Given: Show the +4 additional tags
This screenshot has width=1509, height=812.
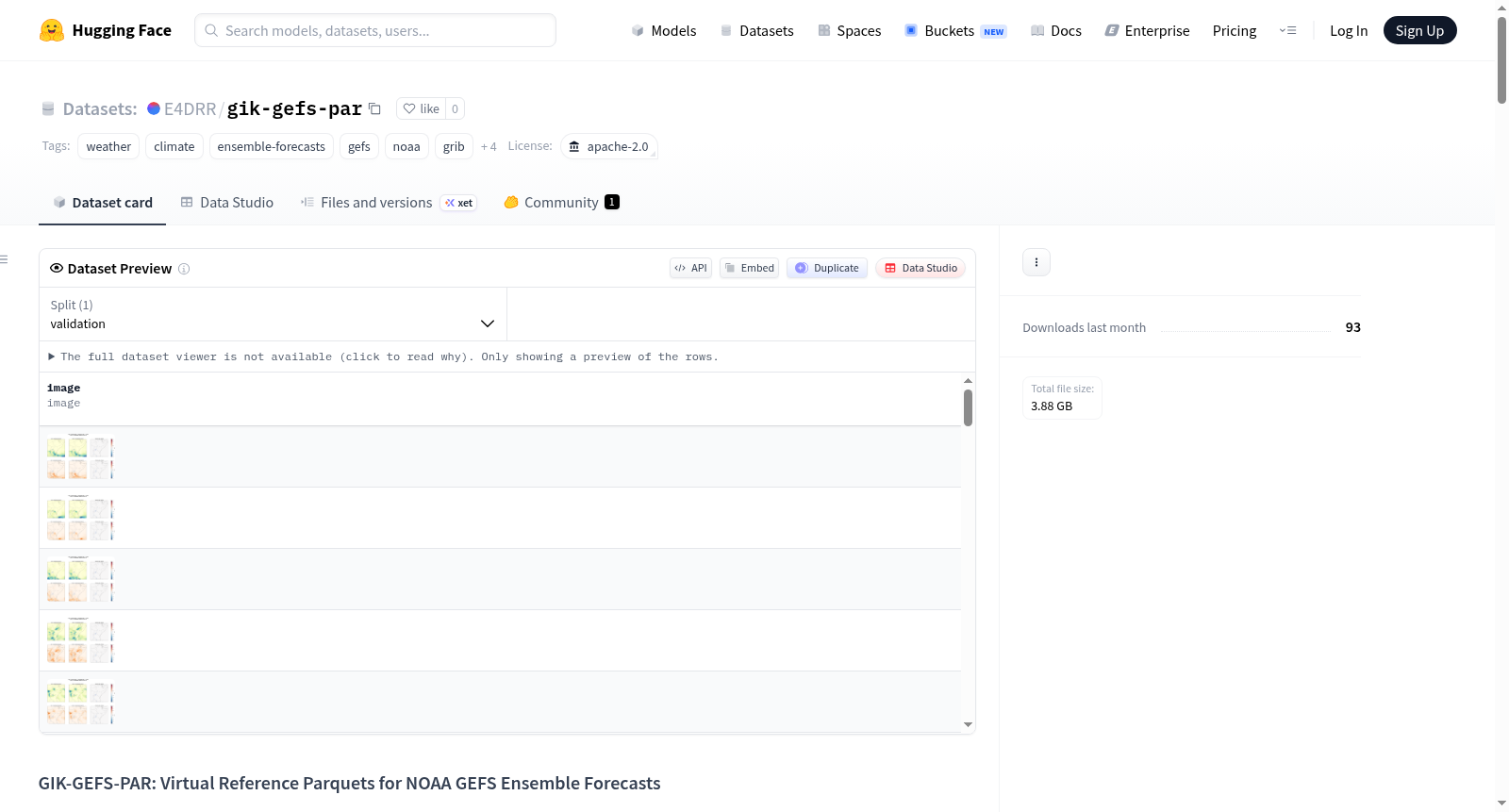Looking at the screenshot, I should pyautogui.click(x=489, y=146).
